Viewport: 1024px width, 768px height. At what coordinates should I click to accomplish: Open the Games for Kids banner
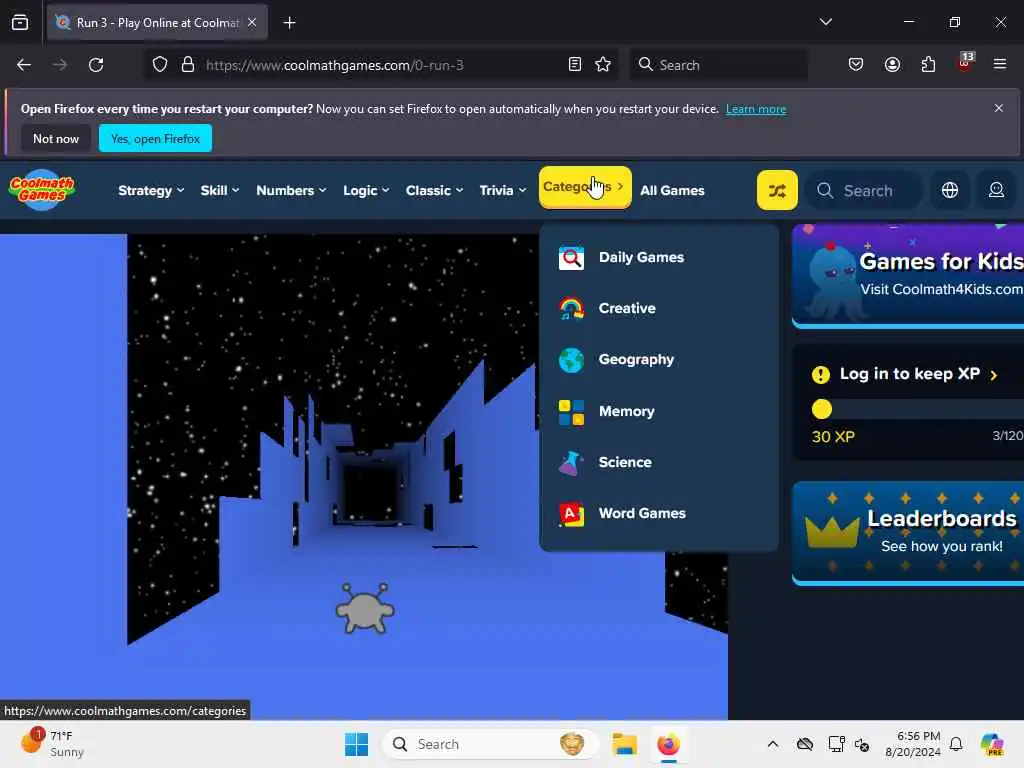pyautogui.click(x=908, y=276)
